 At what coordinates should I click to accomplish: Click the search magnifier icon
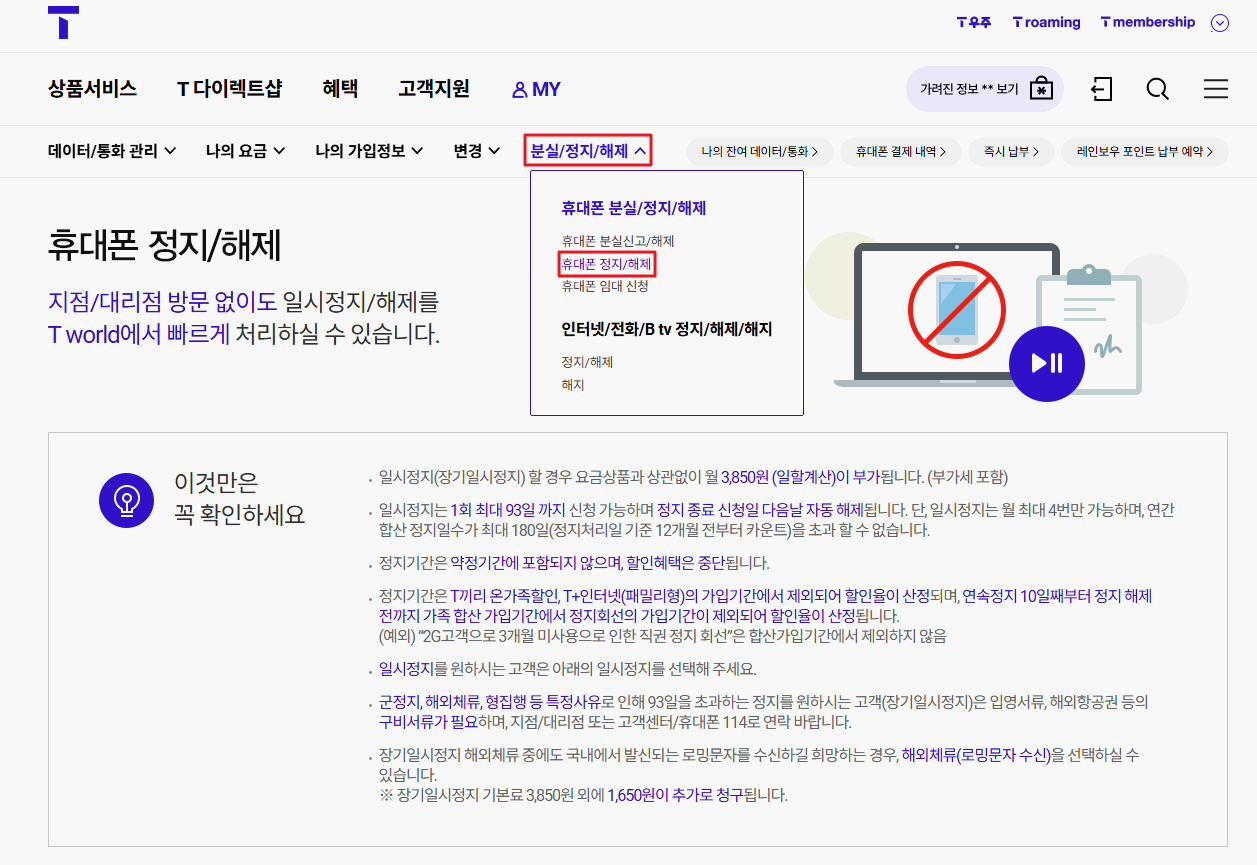[1158, 89]
